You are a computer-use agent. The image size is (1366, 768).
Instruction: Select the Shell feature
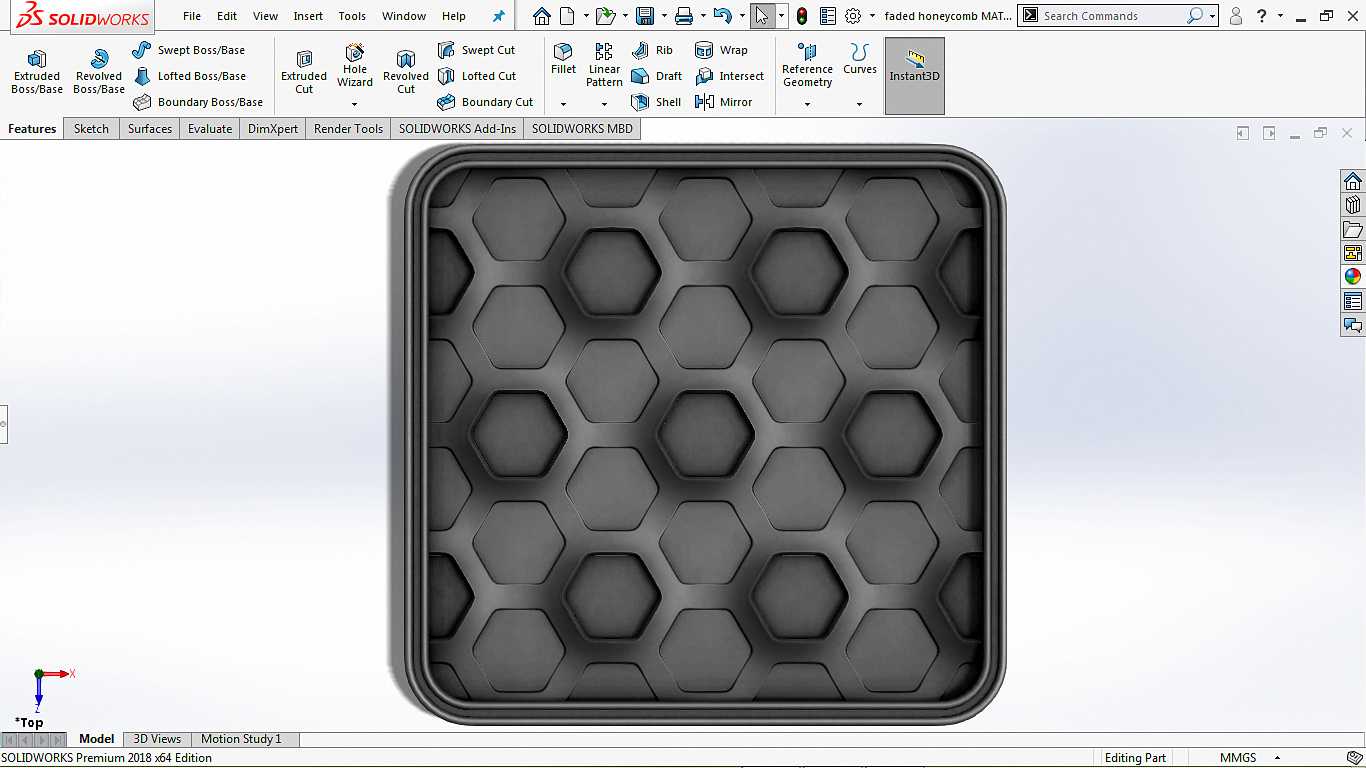(x=656, y=102)
